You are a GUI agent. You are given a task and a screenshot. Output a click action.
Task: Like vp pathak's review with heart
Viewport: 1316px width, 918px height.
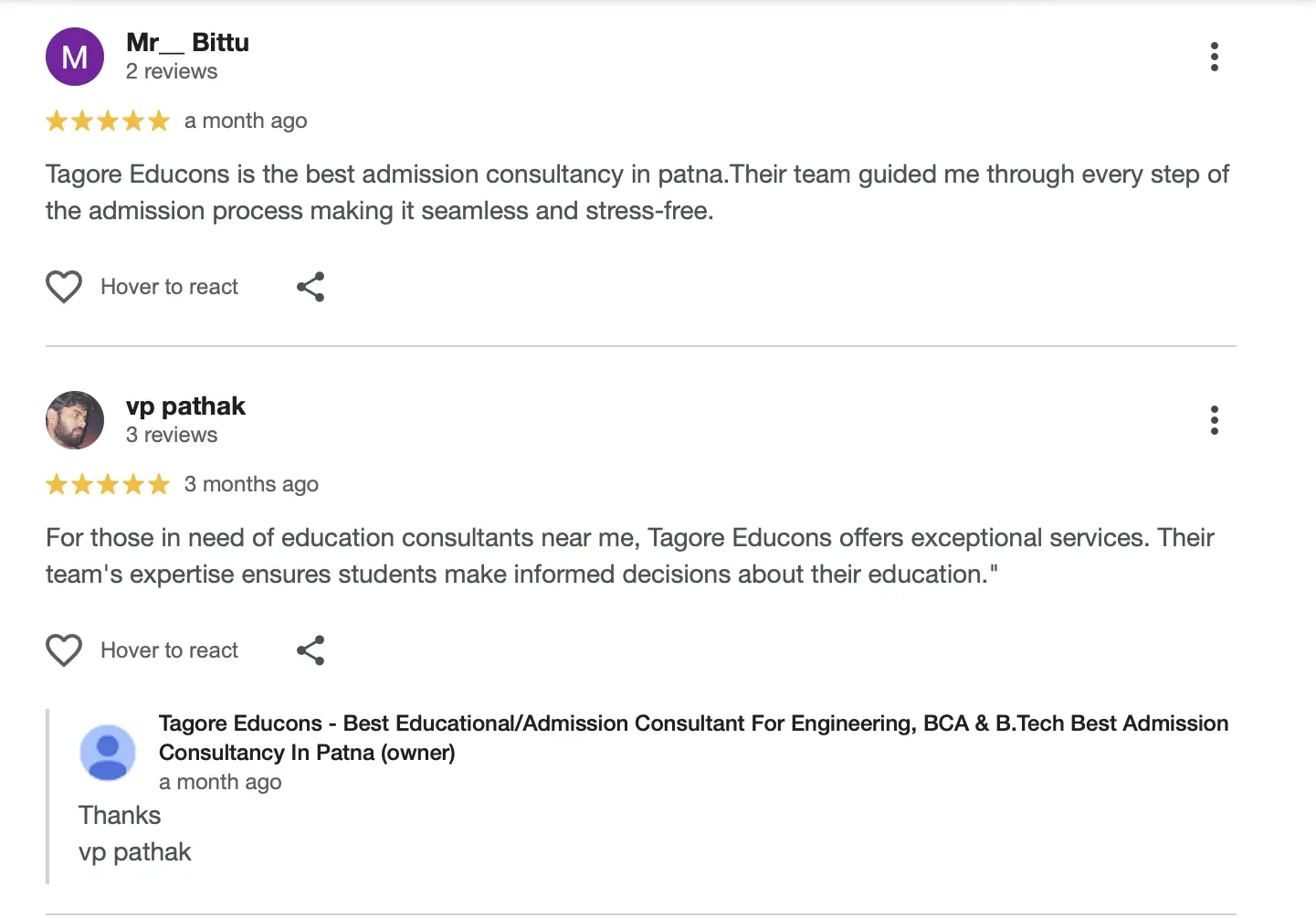click(64, 650)
